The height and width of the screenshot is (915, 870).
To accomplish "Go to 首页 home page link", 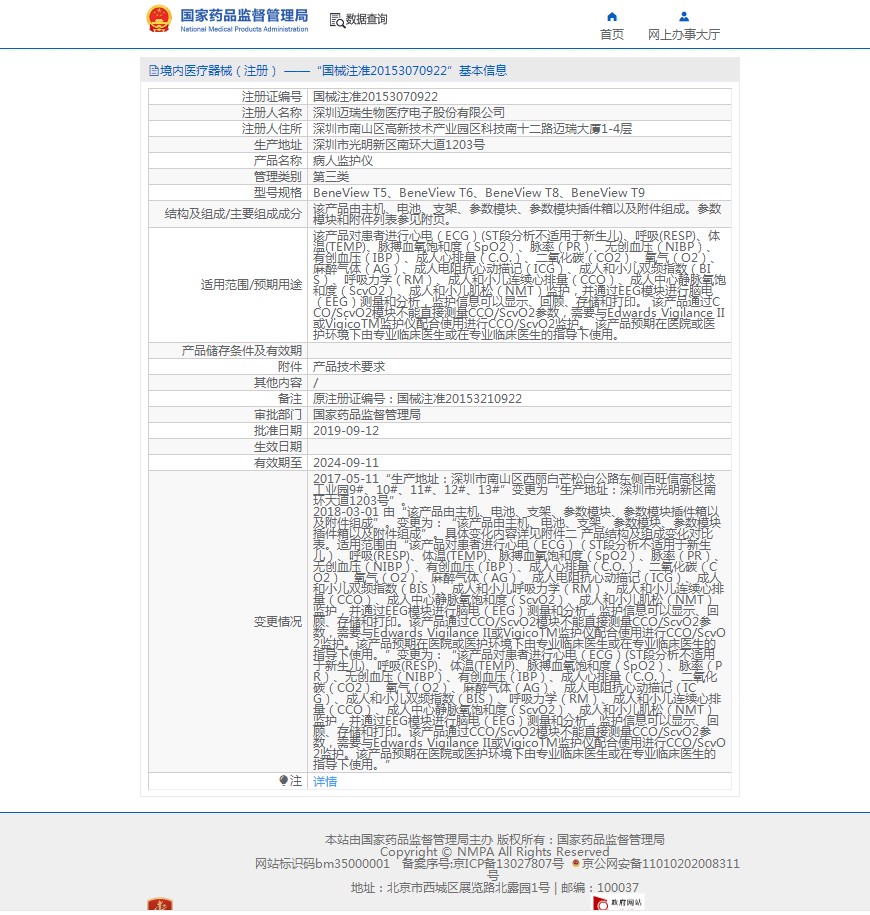I will click(x=612, y=34).
